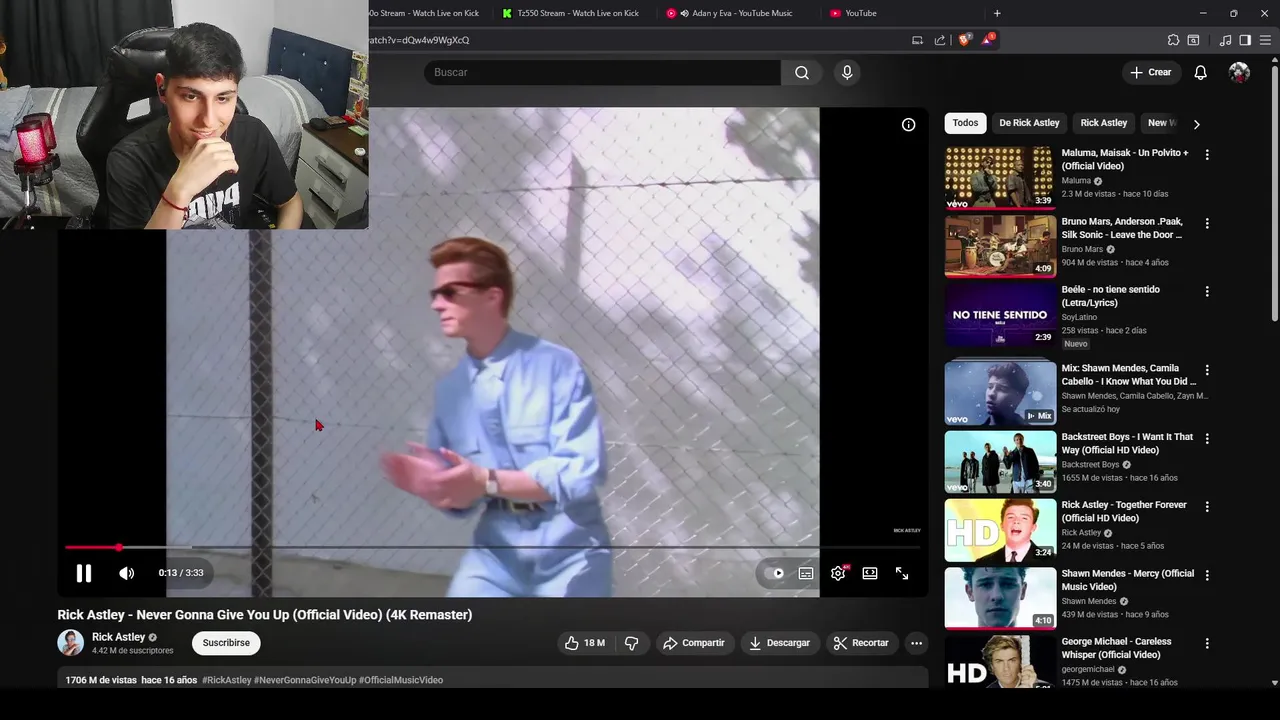This screenshot has height=720, width=1280.
Task: Toggle the autoplay switch in player
Action: (774, 573)
